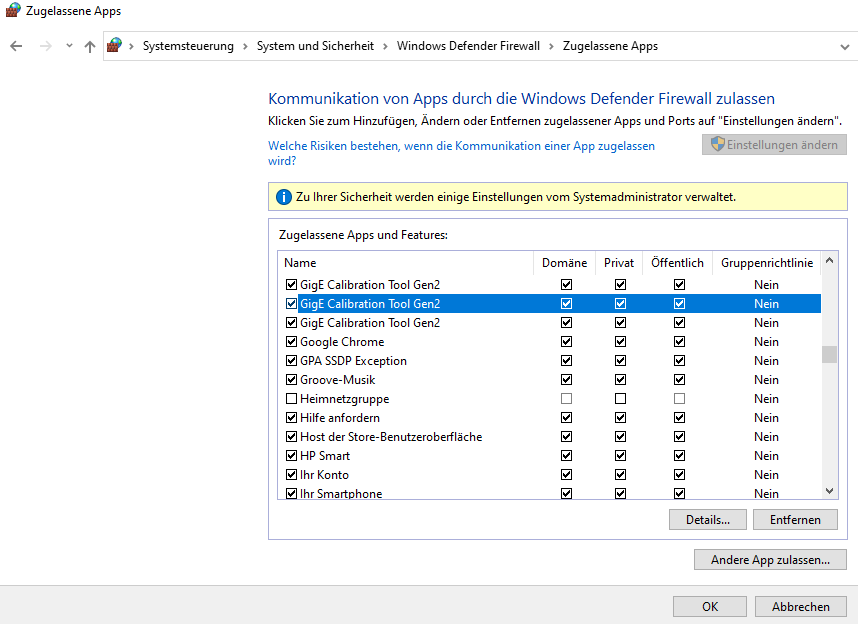Click the Back navigation arrow

pos(16,46)
